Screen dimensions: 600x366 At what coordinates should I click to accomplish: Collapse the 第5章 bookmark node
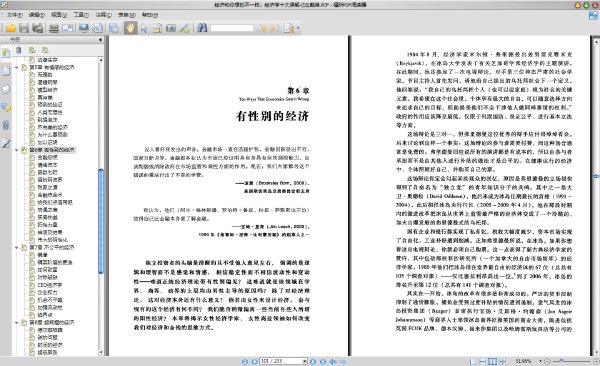pos(17,67)
